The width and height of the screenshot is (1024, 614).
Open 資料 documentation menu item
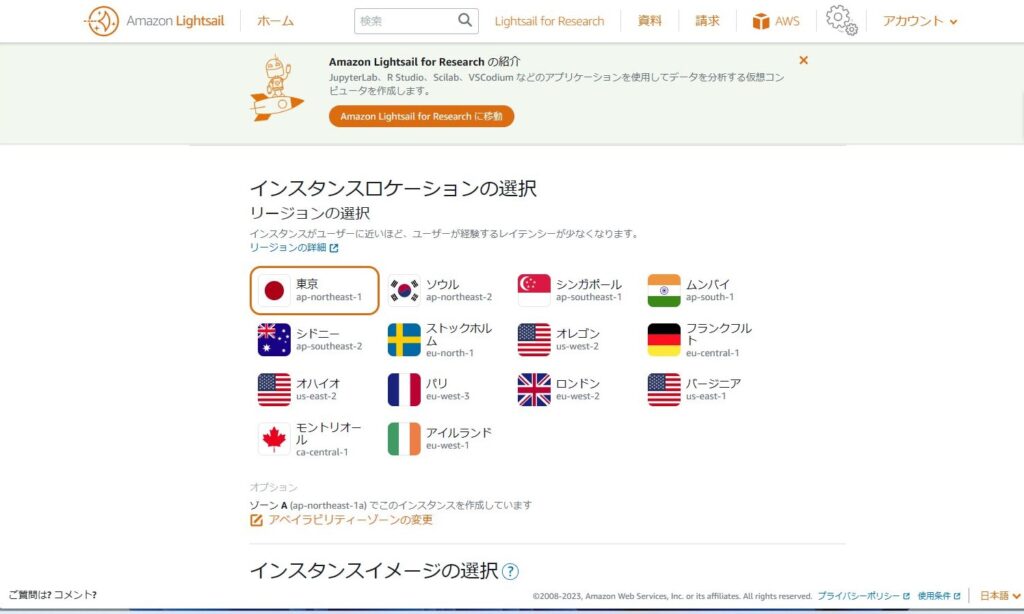[x=650, y=21]
